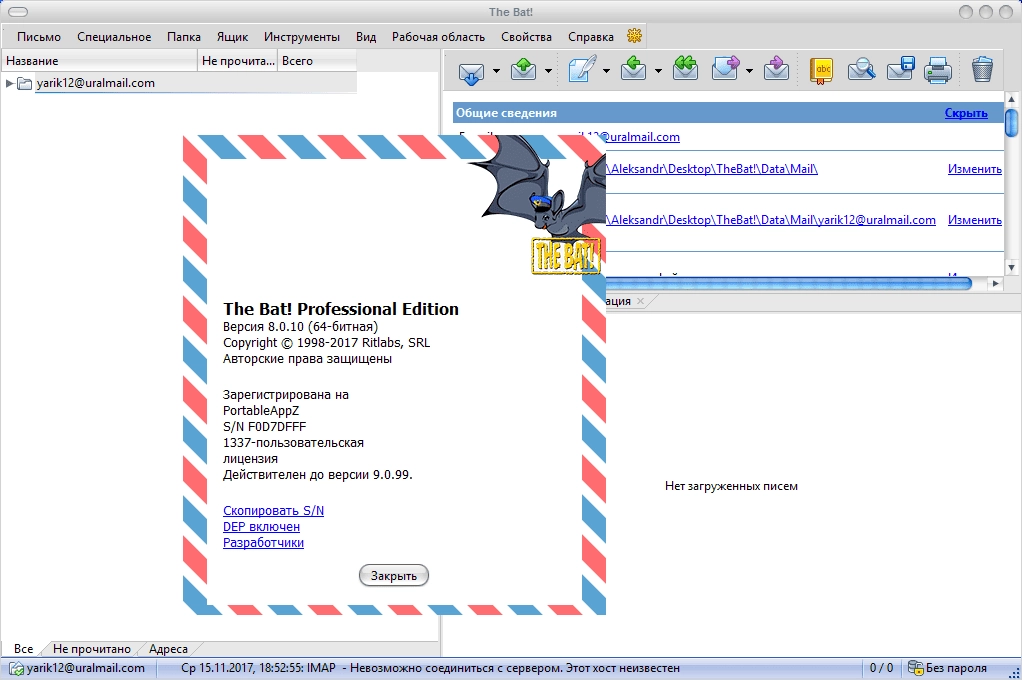Sort by the Всего column header
Image resolution: width=1022 pixels, height=680 pixels.
coord(317,61)
